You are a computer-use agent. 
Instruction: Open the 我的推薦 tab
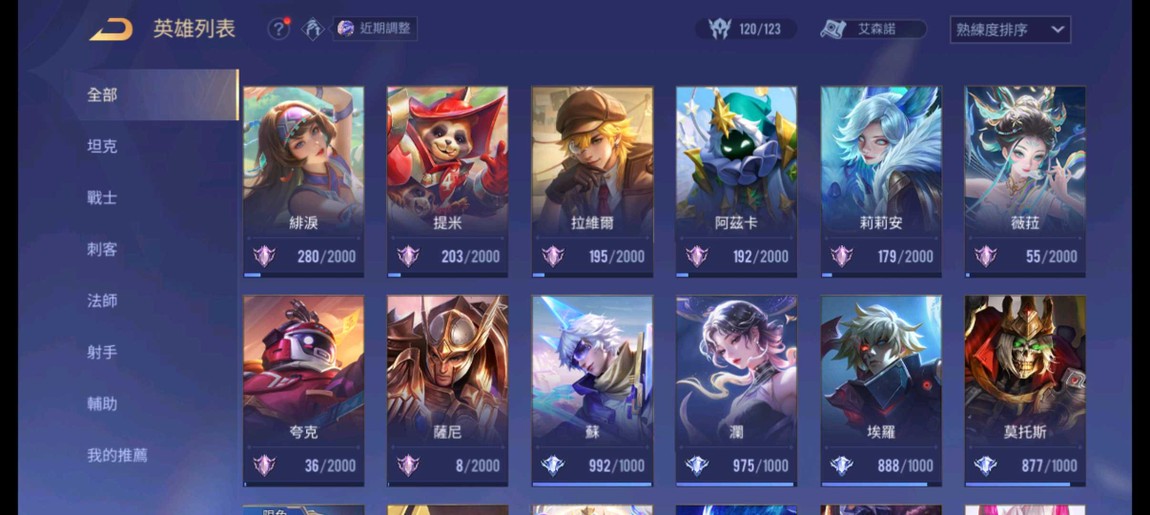117,455
